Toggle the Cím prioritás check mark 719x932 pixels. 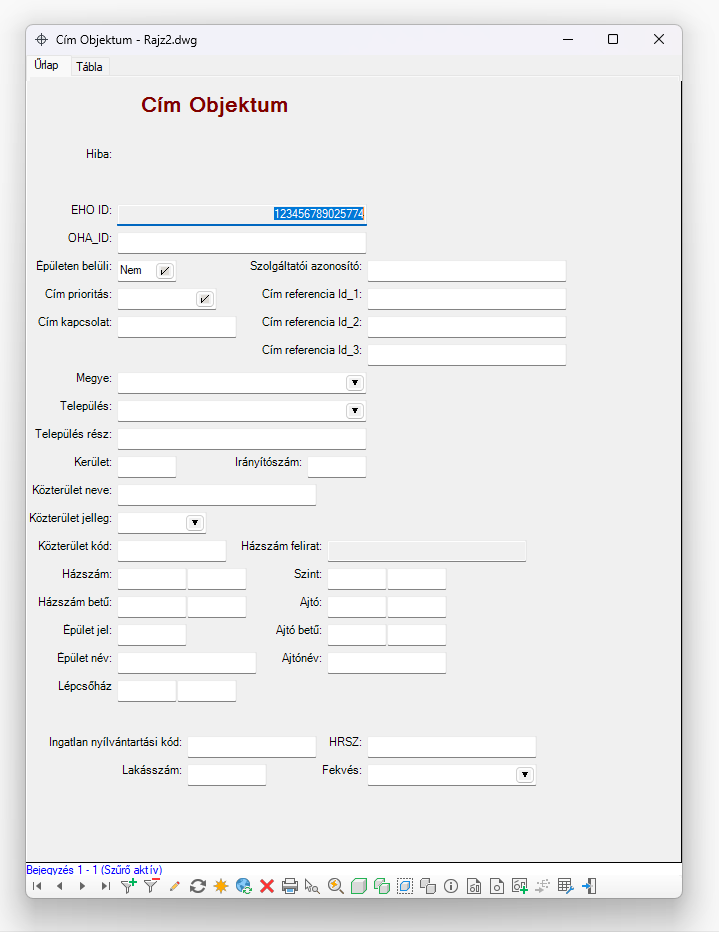pyautogui.click(x=204, y=299)
